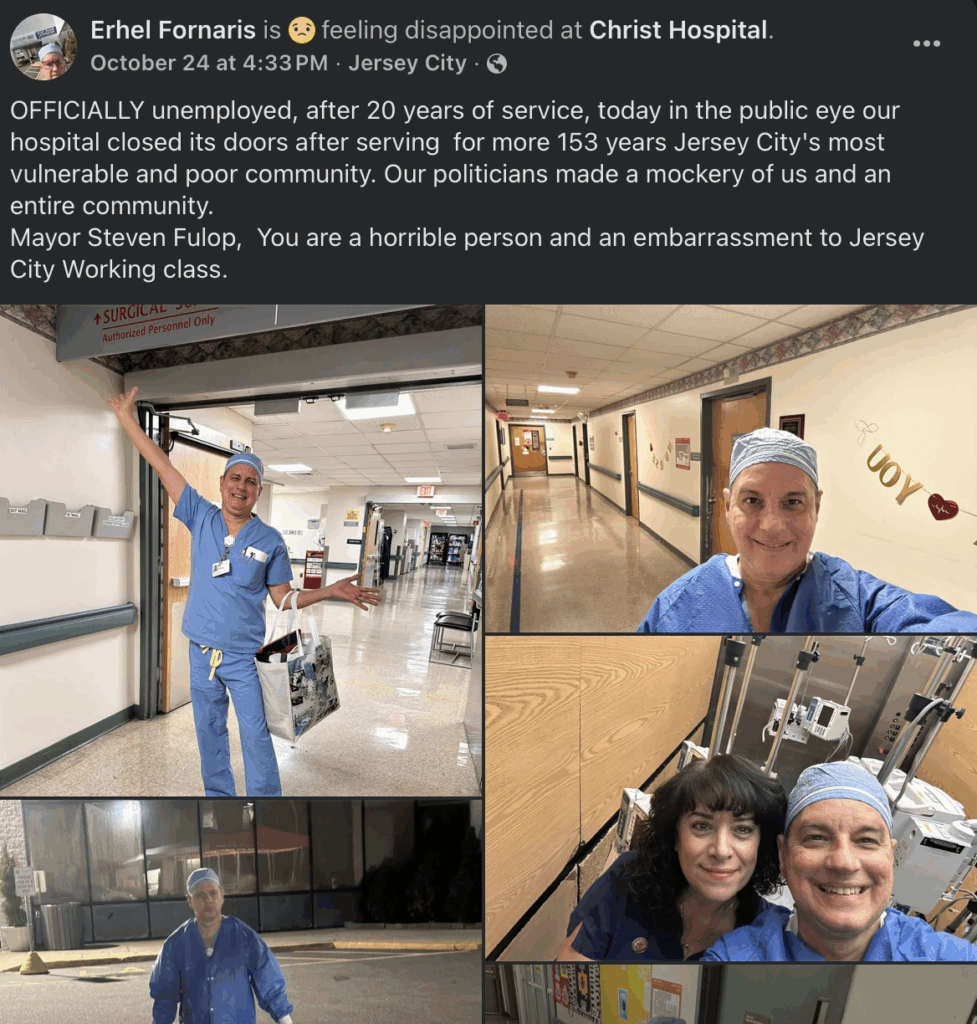
Task: Open the Christ Hospital location link
Action: pos(678,30)
